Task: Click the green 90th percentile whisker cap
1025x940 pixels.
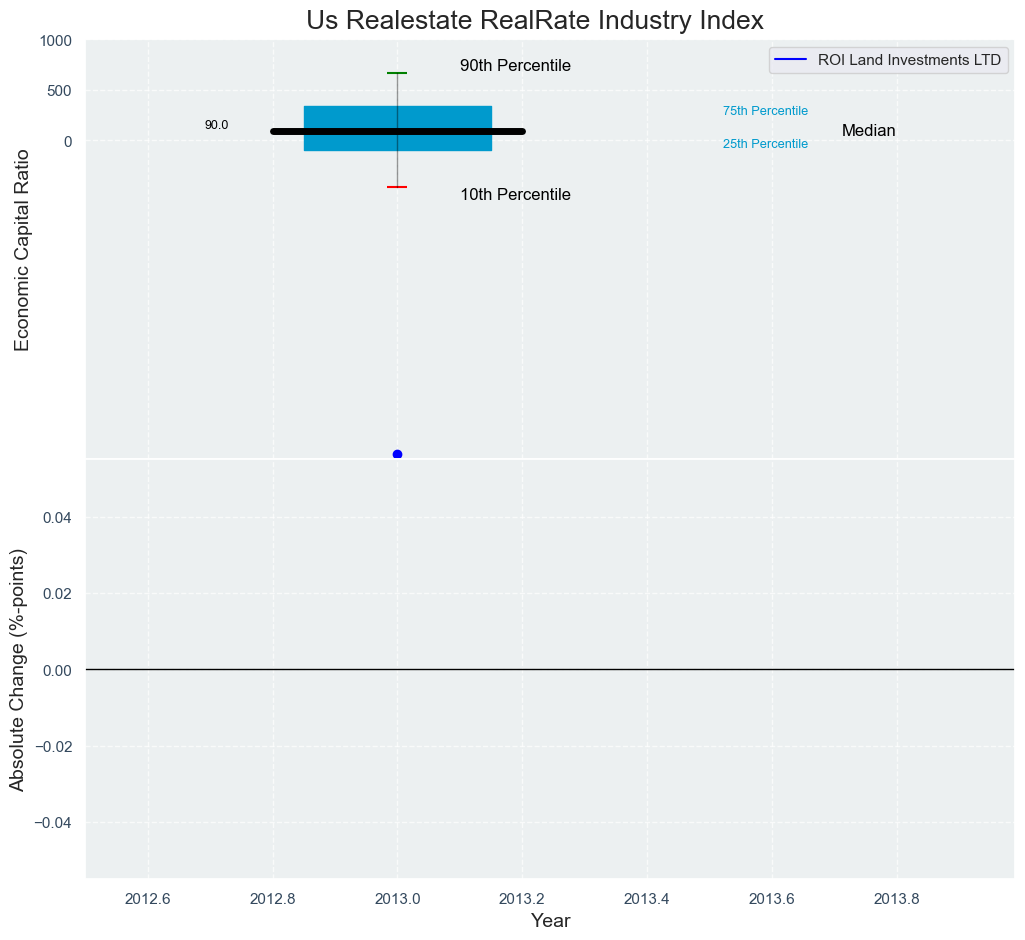Action: tap(397, 73)
